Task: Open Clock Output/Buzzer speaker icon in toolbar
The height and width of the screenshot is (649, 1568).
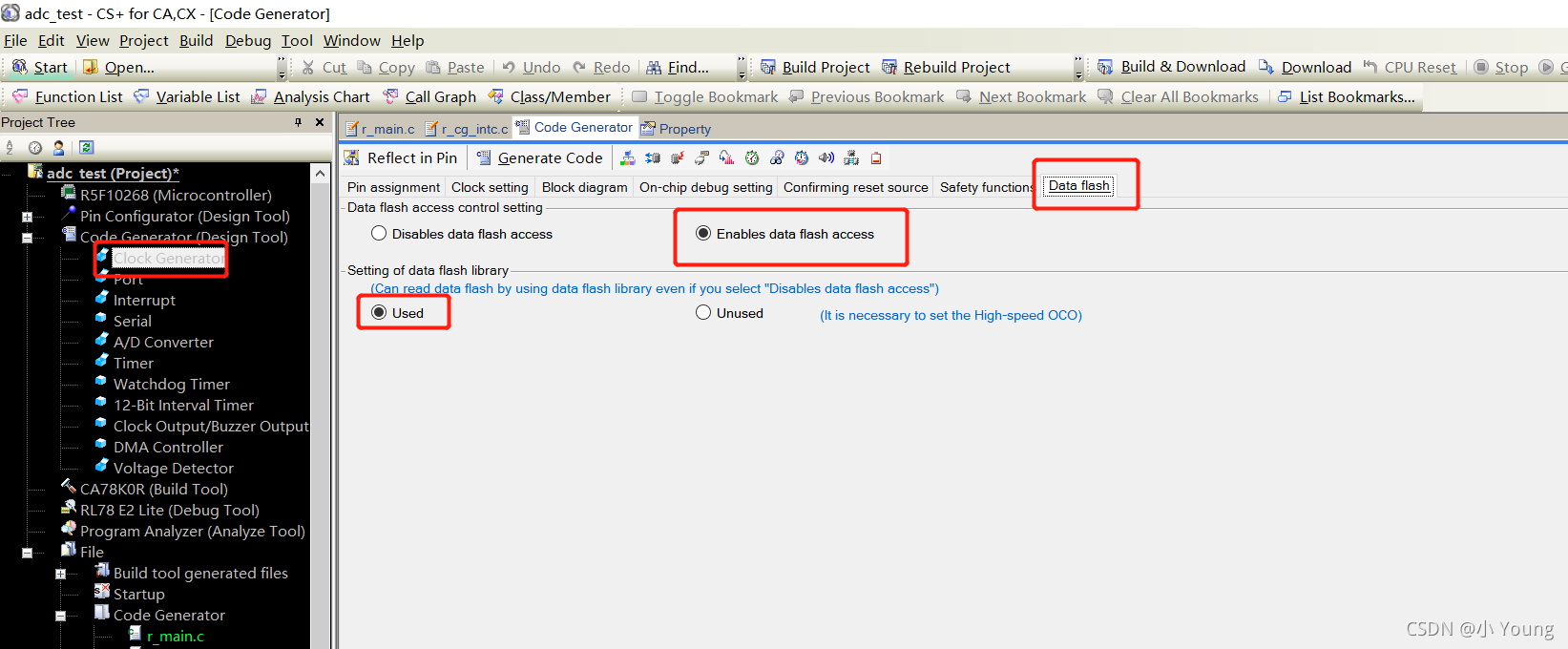Action: (826, 158)
